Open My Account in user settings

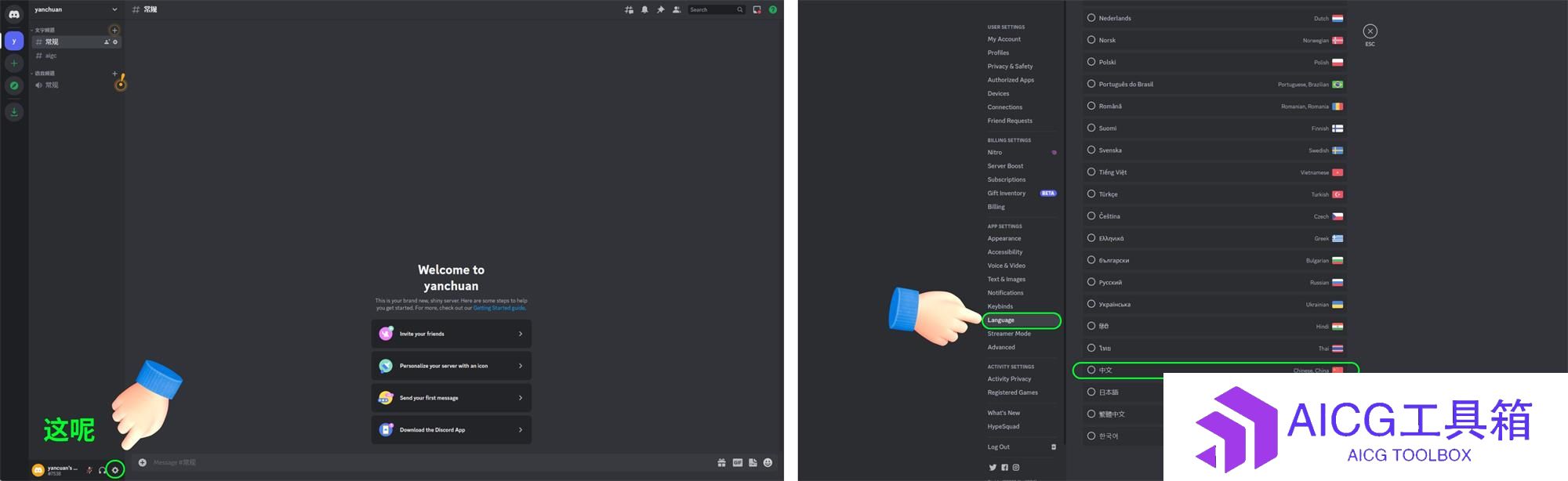click(x=1004, y=39)
